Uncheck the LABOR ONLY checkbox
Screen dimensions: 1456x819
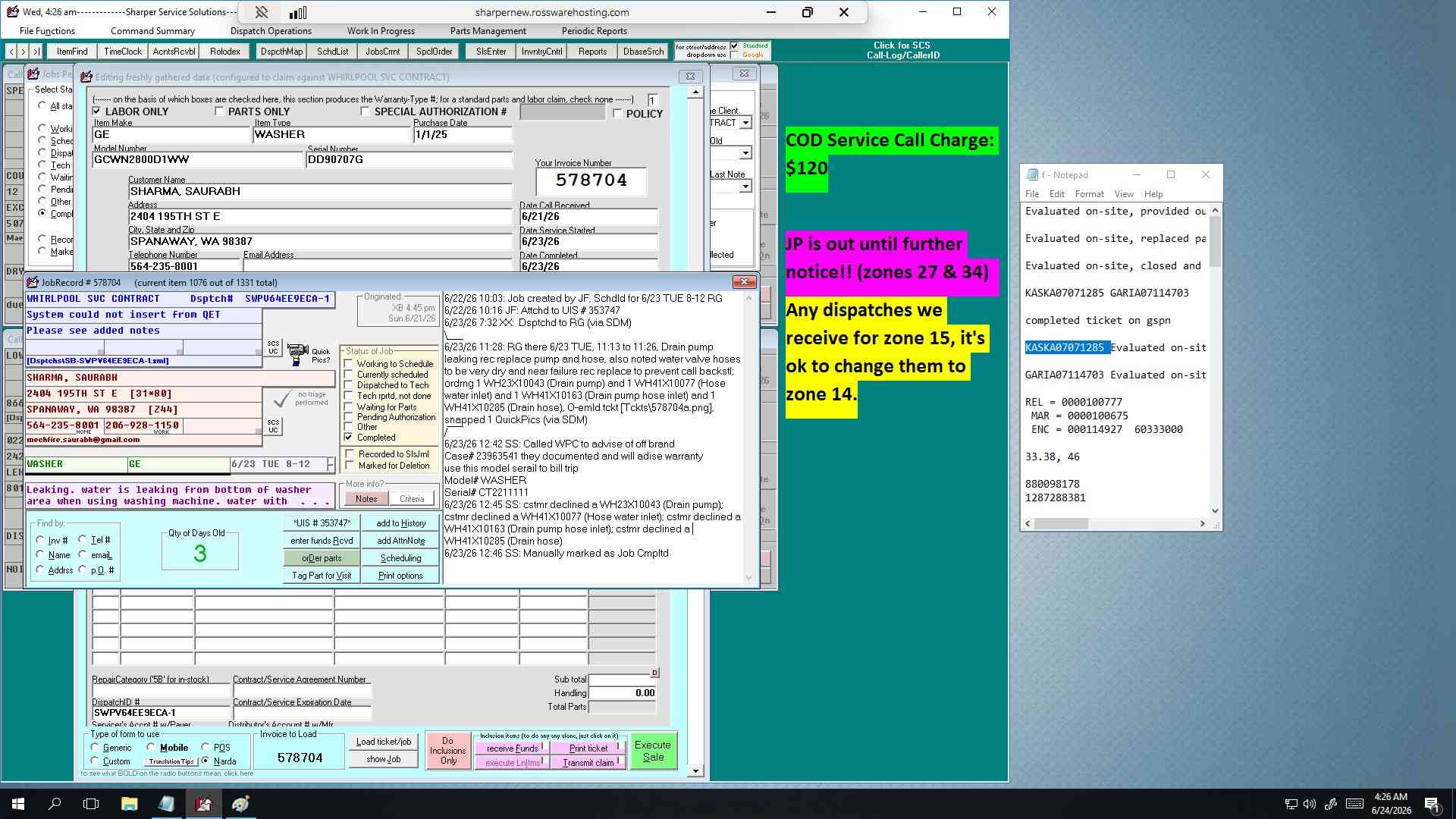(x=96, y=111)
